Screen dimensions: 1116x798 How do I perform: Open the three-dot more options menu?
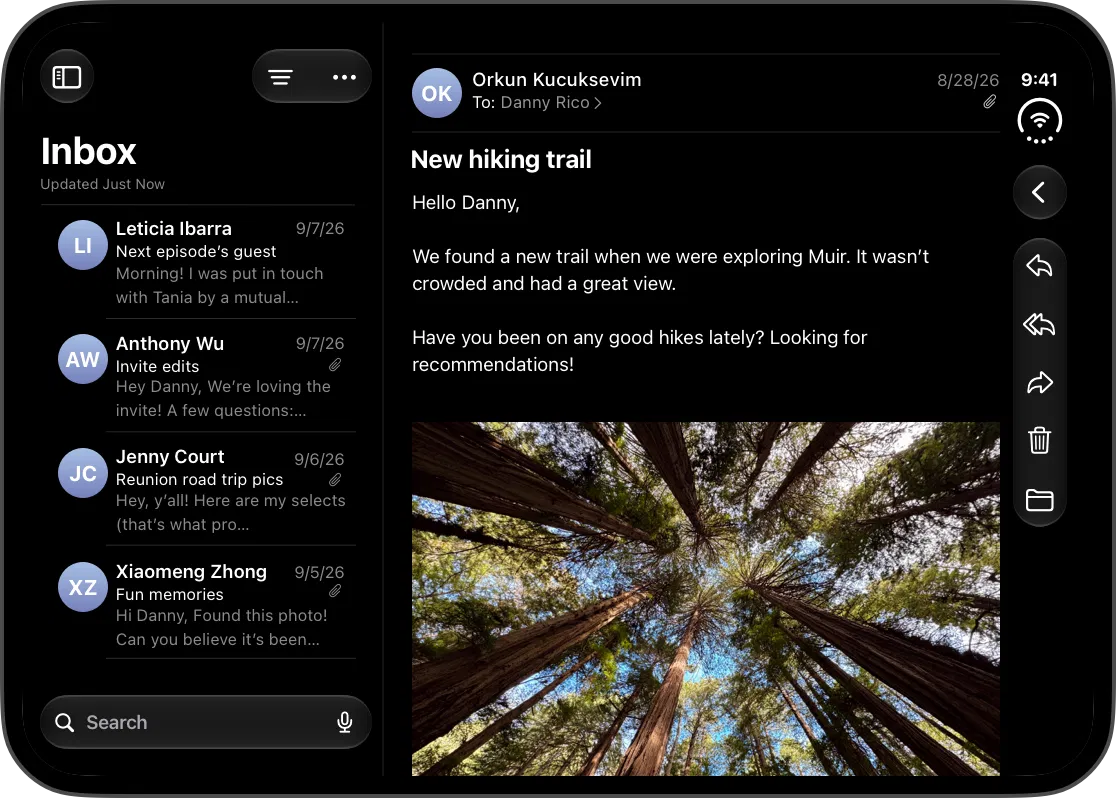pyautogui.click(x=344, y=77)
